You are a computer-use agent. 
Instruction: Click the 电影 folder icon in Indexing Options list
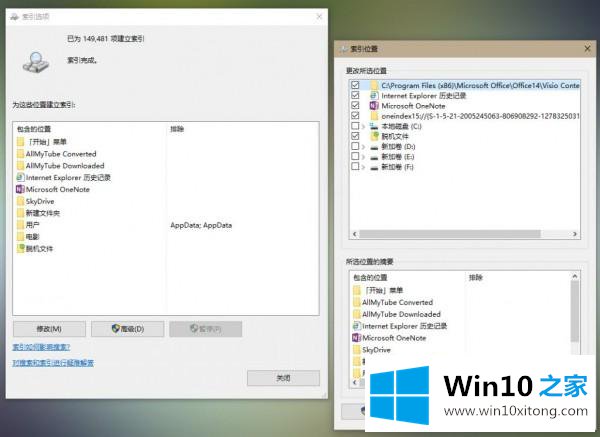[x=20, y=237]
